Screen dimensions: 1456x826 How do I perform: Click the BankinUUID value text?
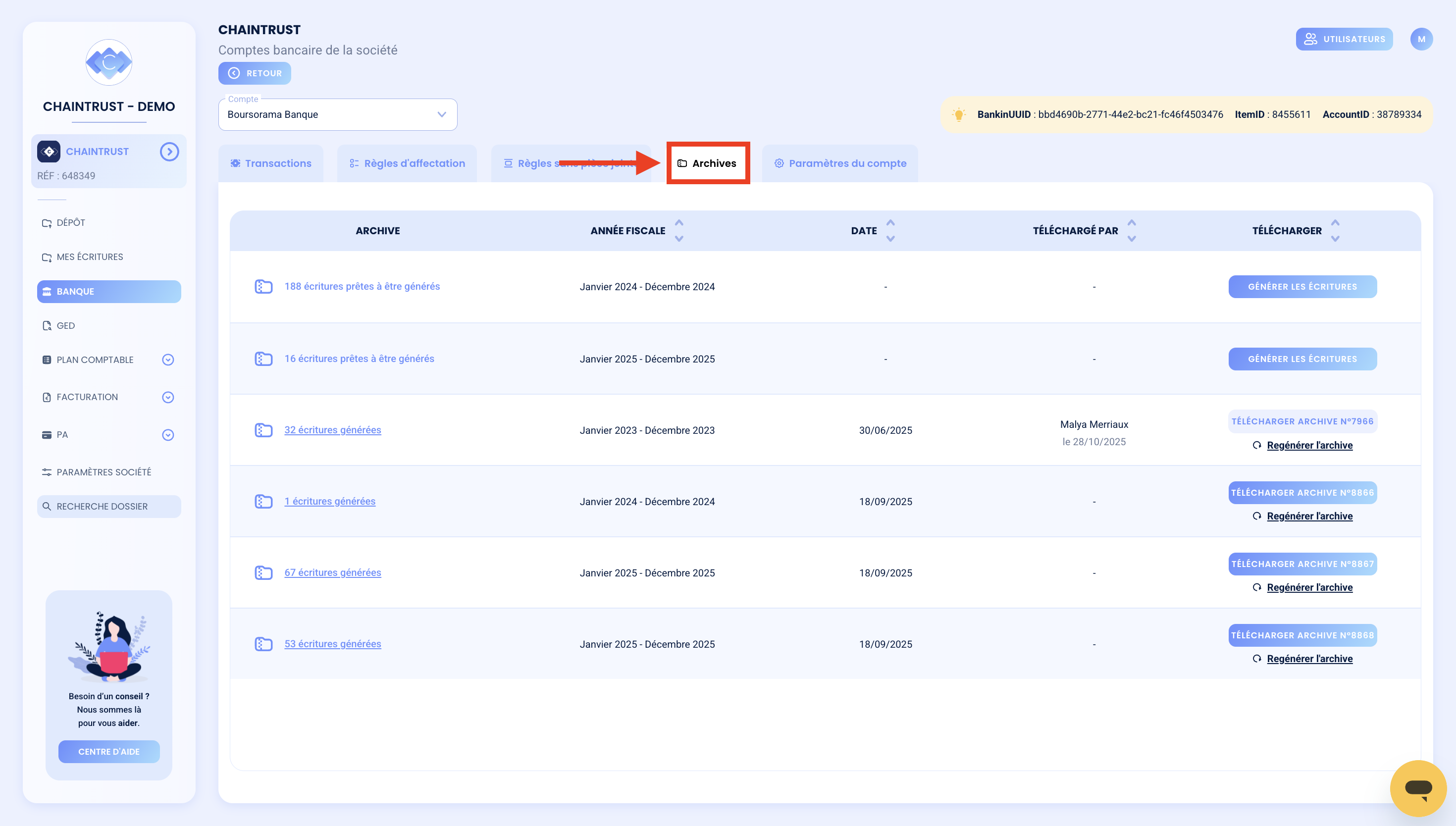pyautogui.click(x=1131, y=114)
